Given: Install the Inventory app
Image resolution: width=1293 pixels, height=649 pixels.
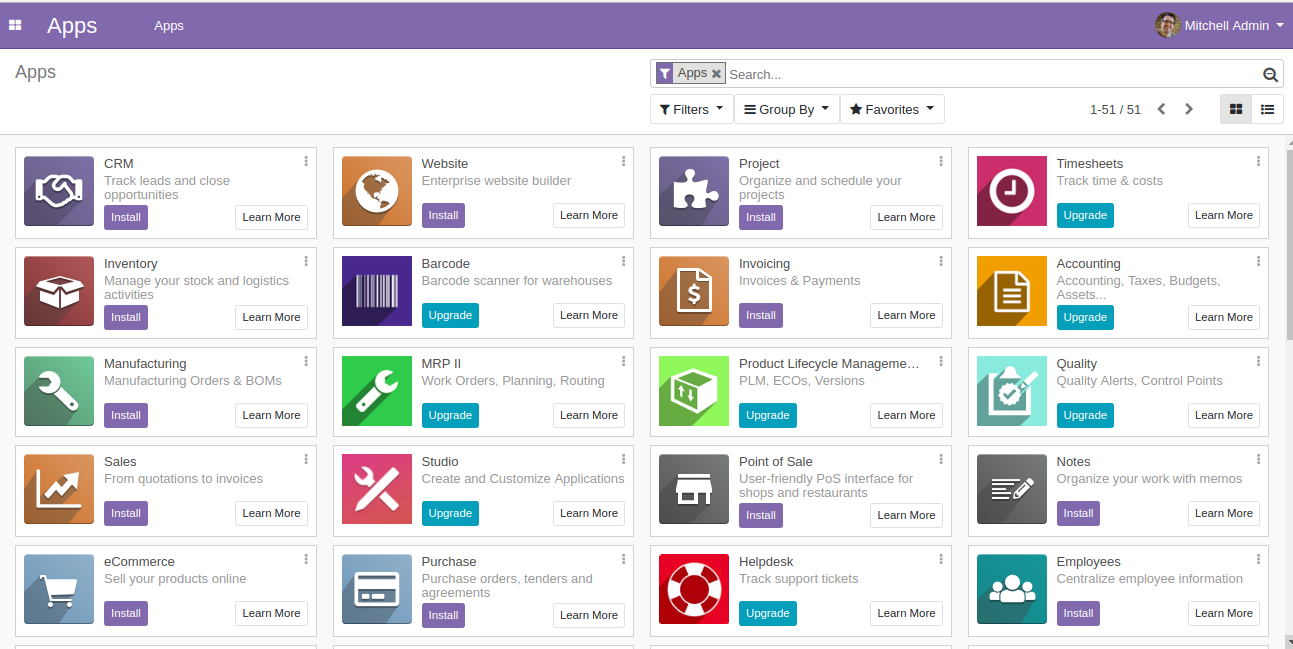Looking at the screenshot, I should (126, 317).
